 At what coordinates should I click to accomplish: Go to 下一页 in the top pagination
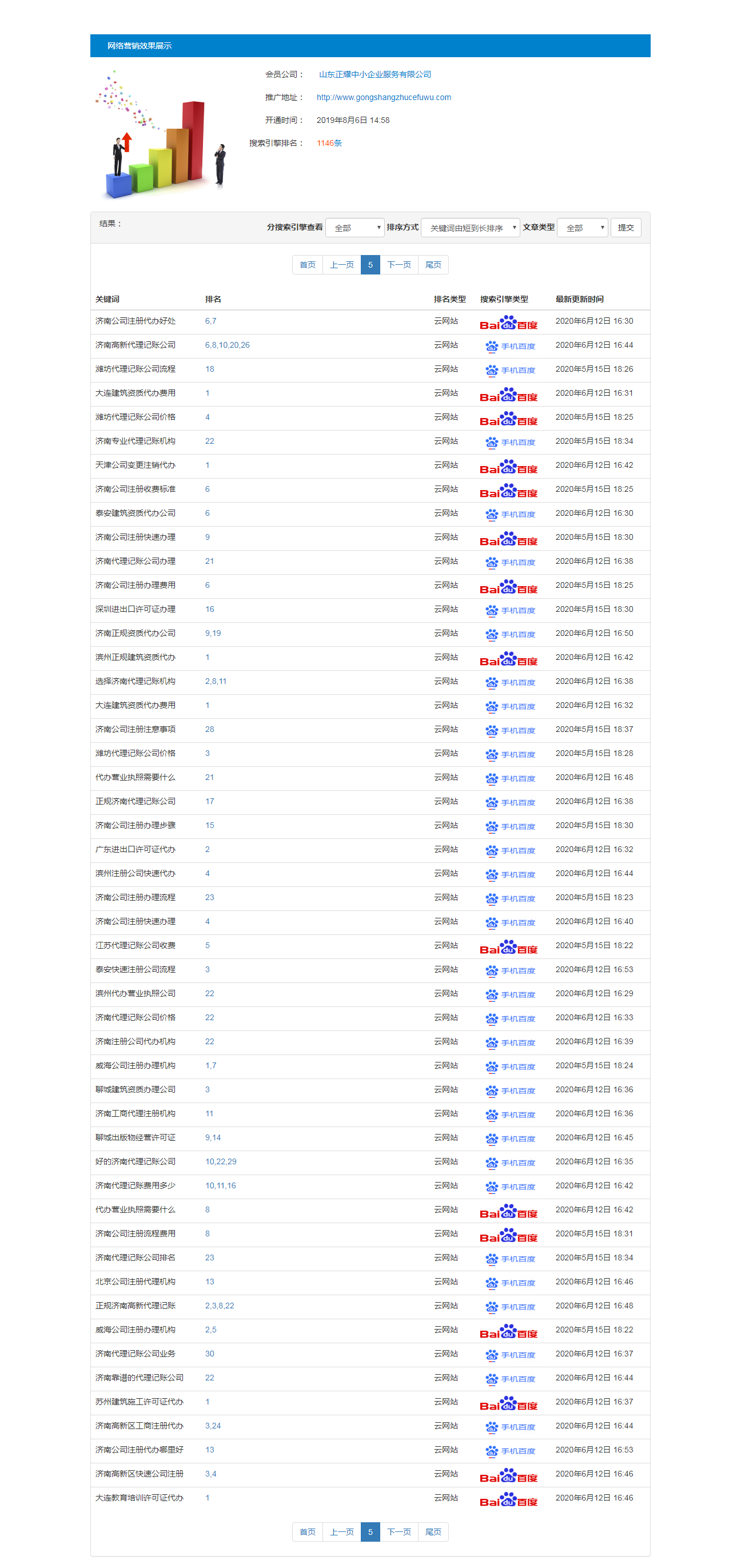399,265
